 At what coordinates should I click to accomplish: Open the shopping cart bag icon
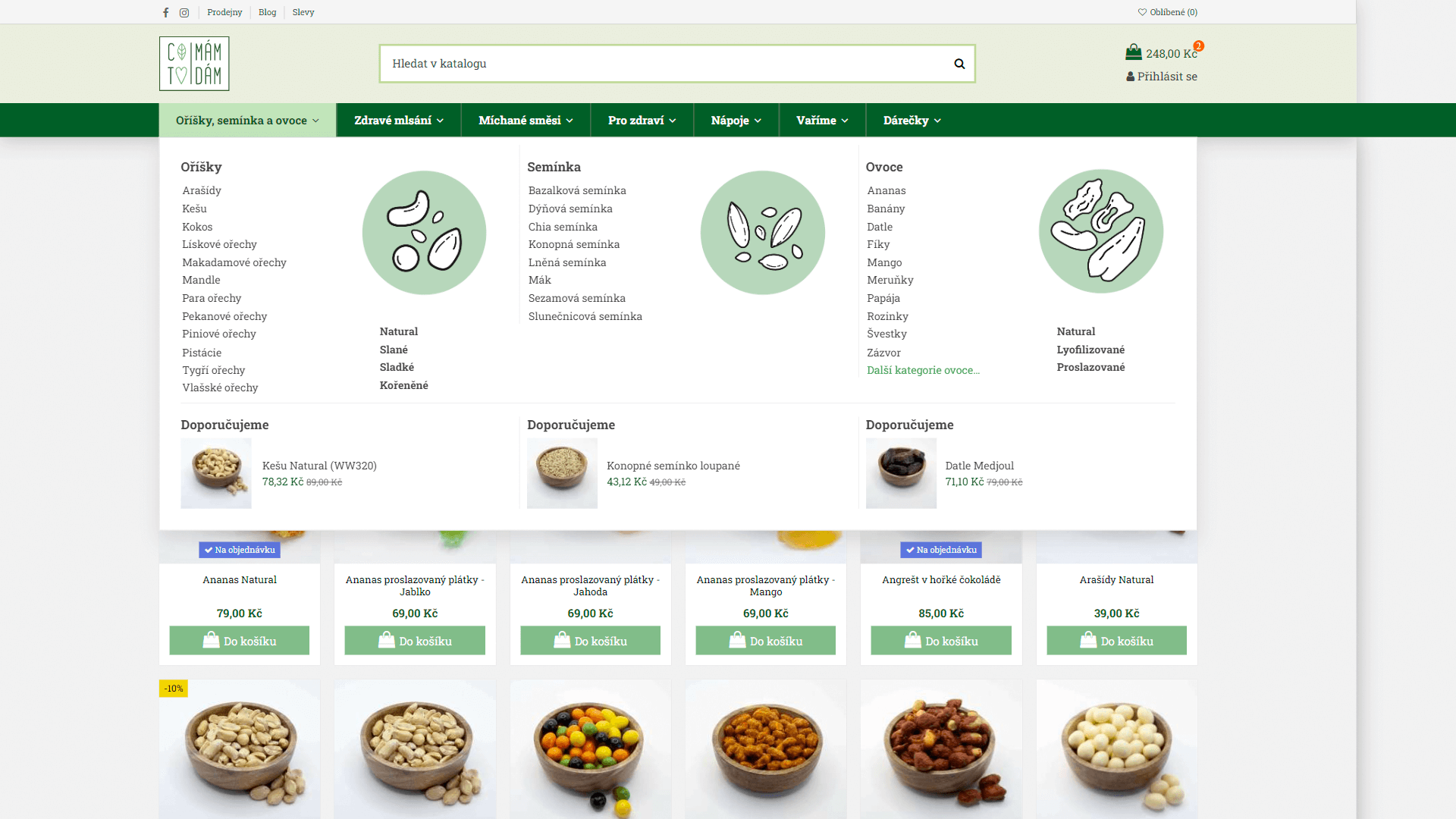coord(1134,52)
